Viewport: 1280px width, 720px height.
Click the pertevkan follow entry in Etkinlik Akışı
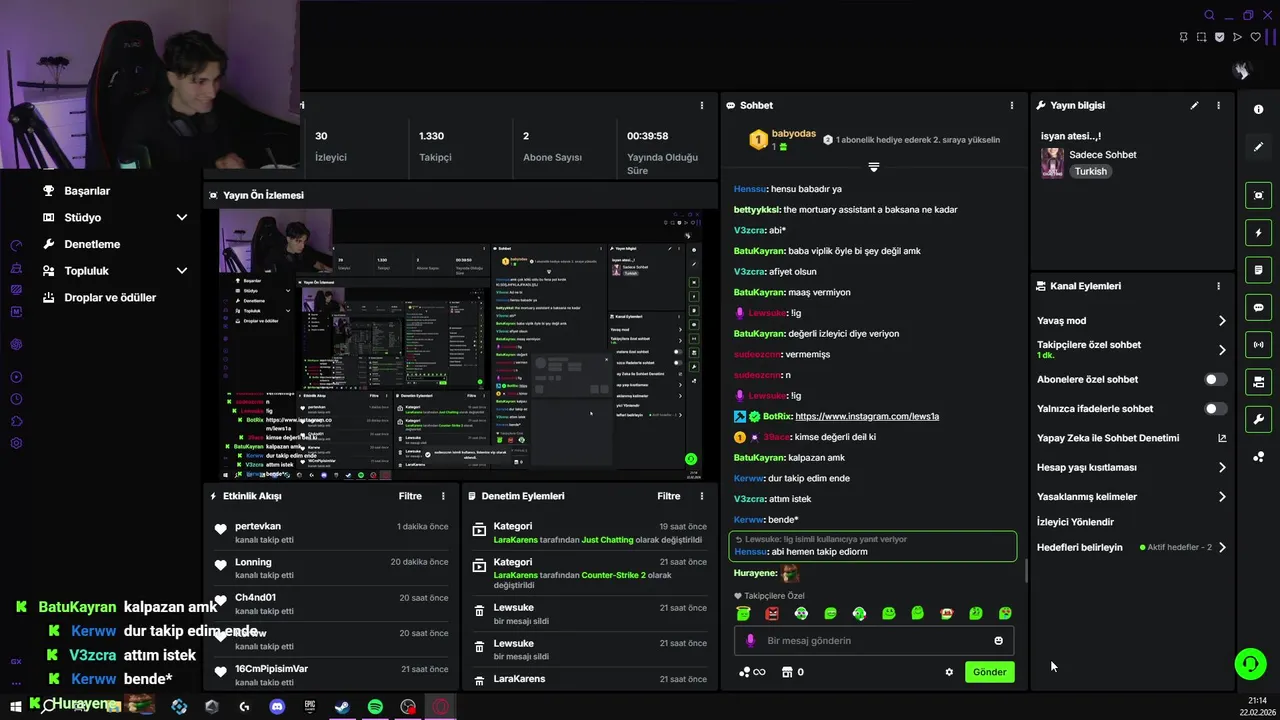click(332, 532)
